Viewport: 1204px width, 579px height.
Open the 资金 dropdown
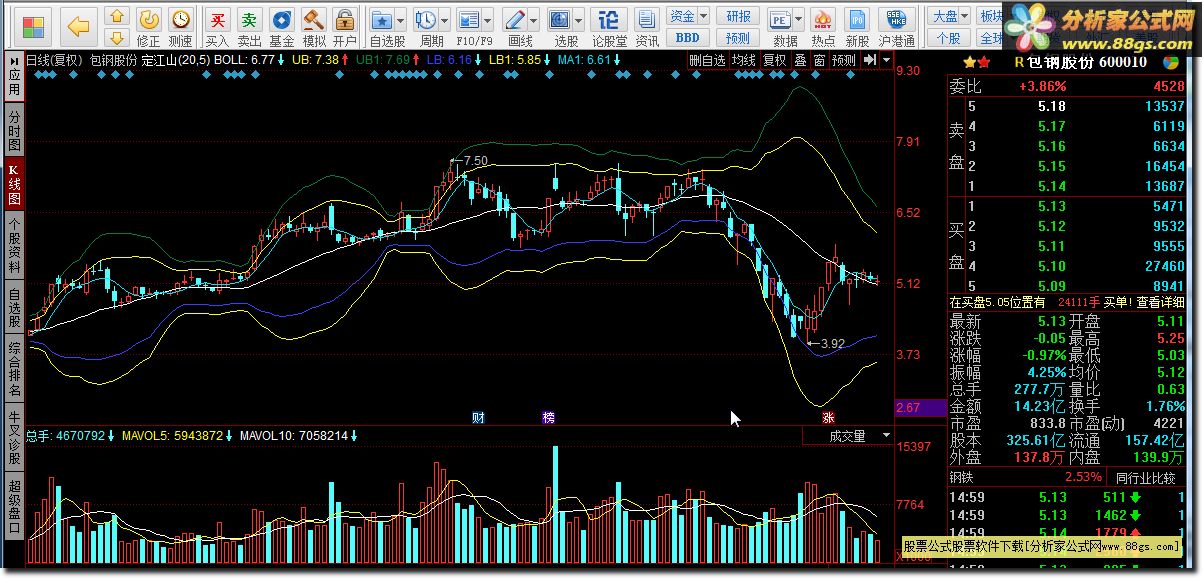tap(688, 16)
